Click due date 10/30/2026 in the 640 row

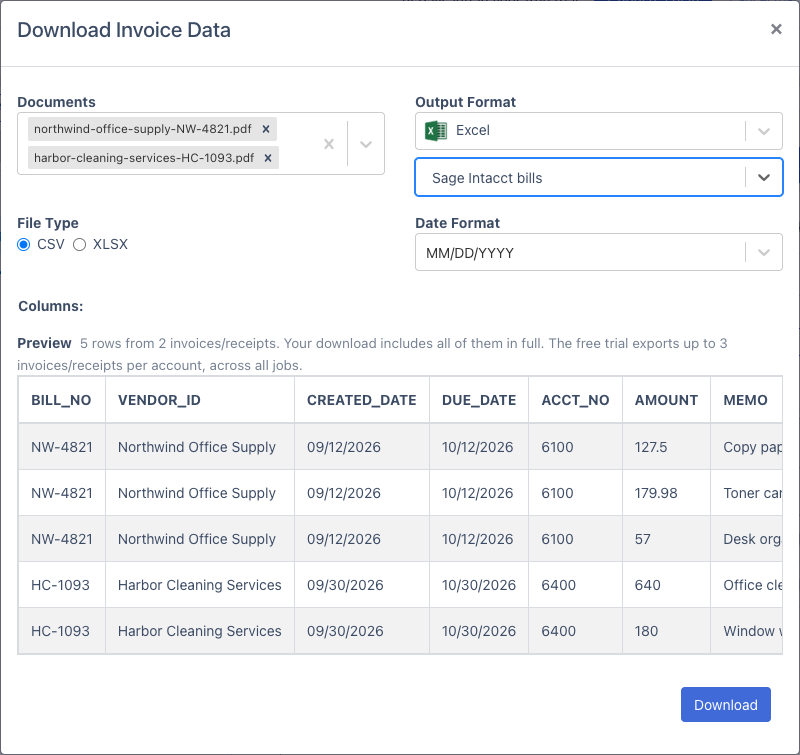[479, 585]
